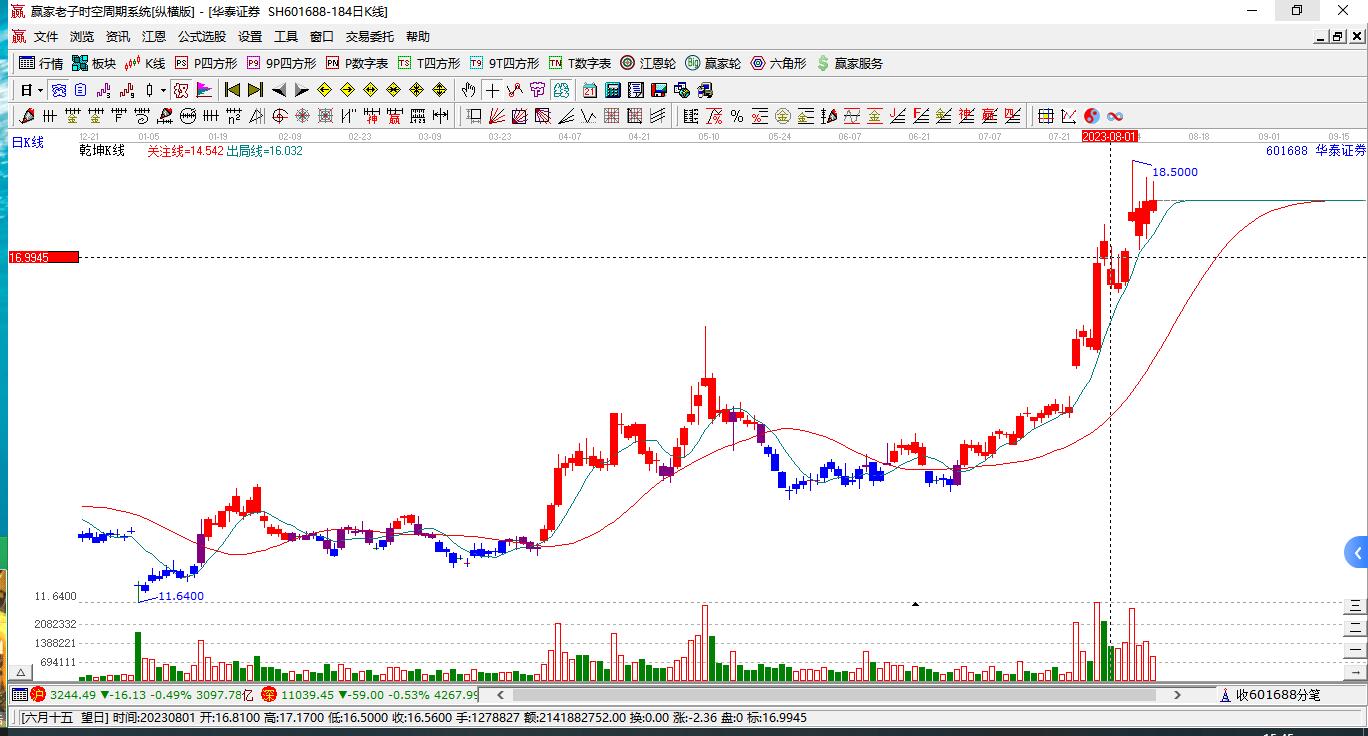
Task: Select the hand pan tool
Action: coord(468,90)
